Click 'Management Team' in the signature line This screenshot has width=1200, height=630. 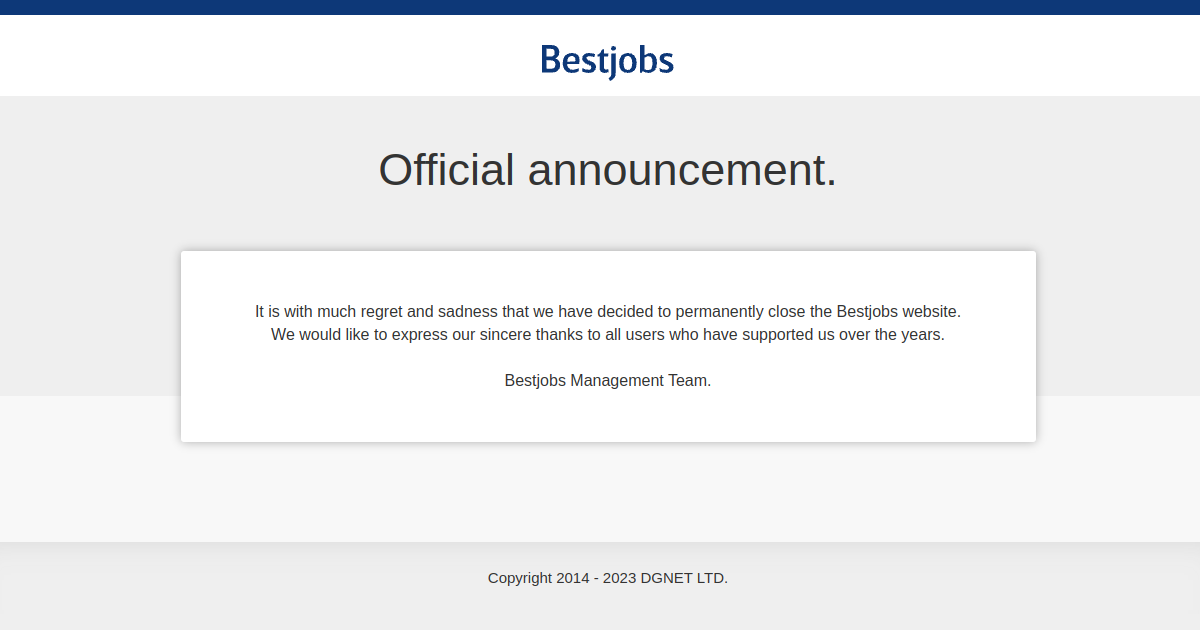click(x=641, y=380)
